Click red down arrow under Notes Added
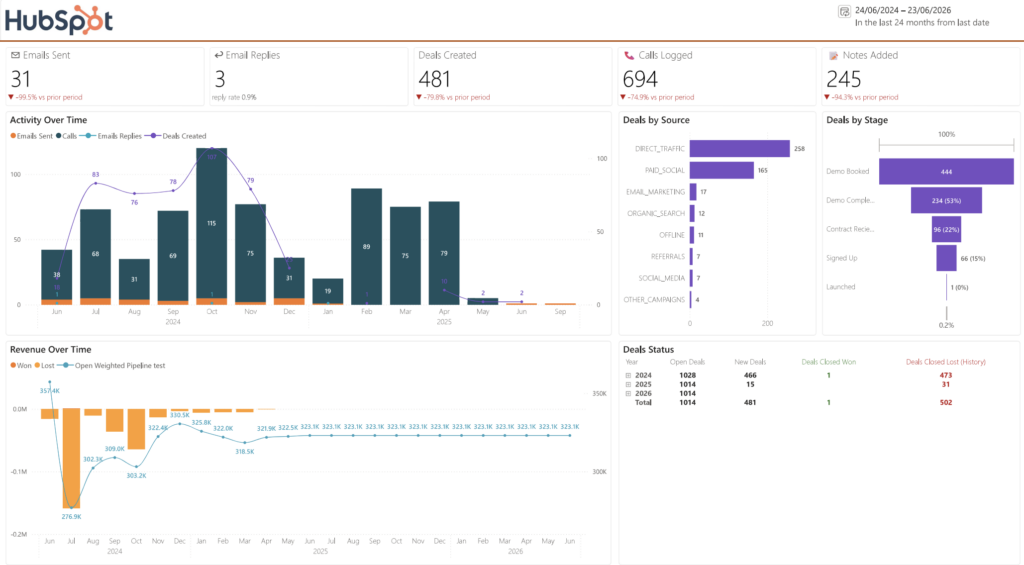This screenshot has height=565, width=1024. point(827,97)
